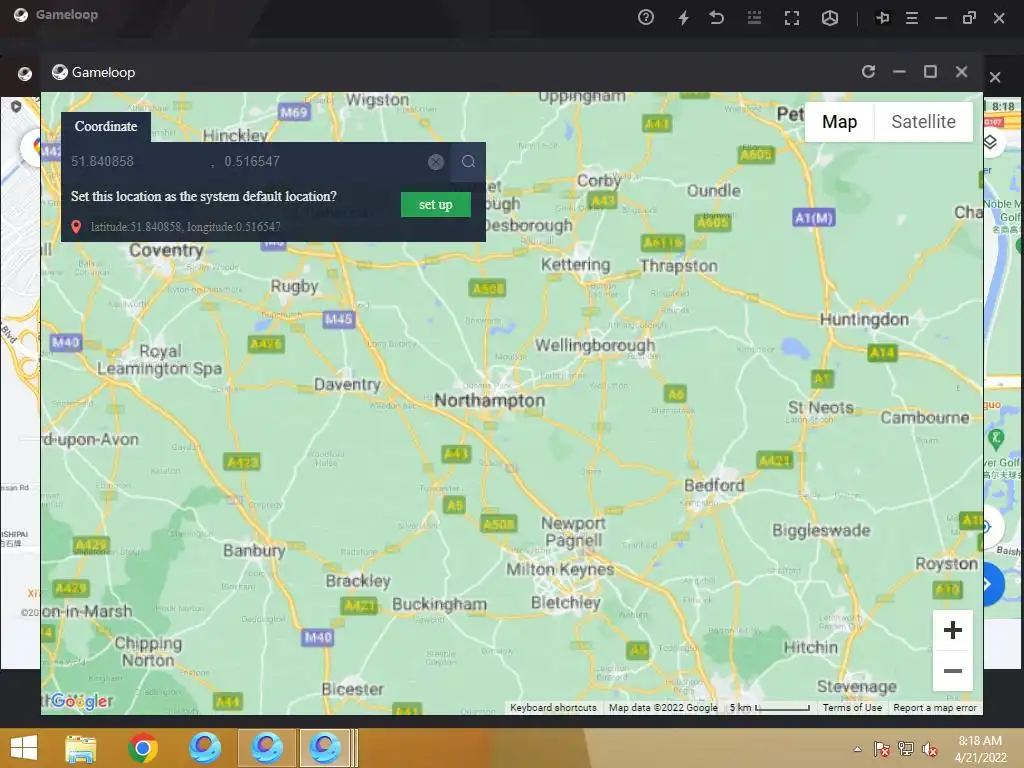1024x768 pixels.
Task: Click the red location pin icon
Action: (x=76, y=227)
